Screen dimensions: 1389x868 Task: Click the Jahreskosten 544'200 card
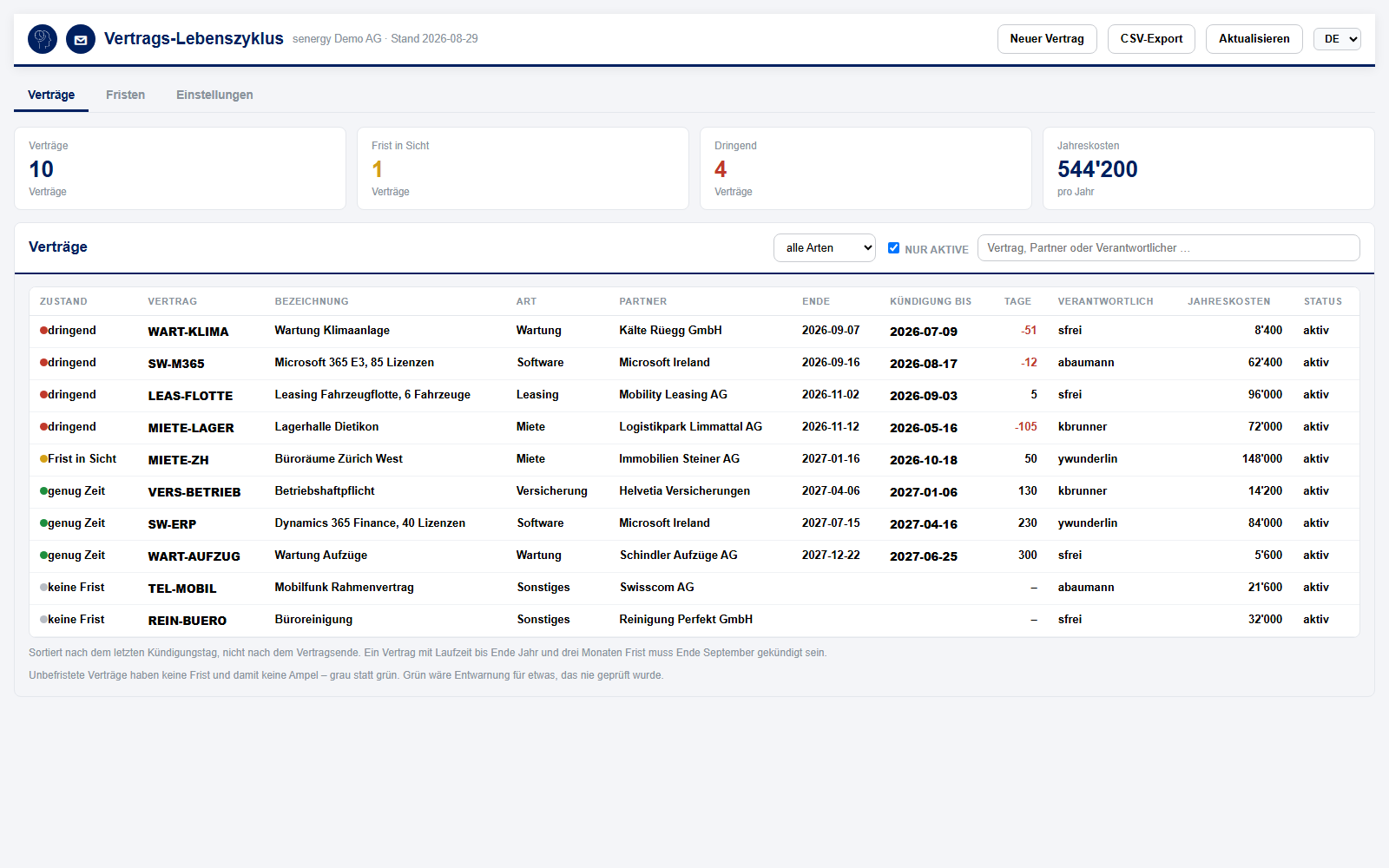pos(1208,168)
